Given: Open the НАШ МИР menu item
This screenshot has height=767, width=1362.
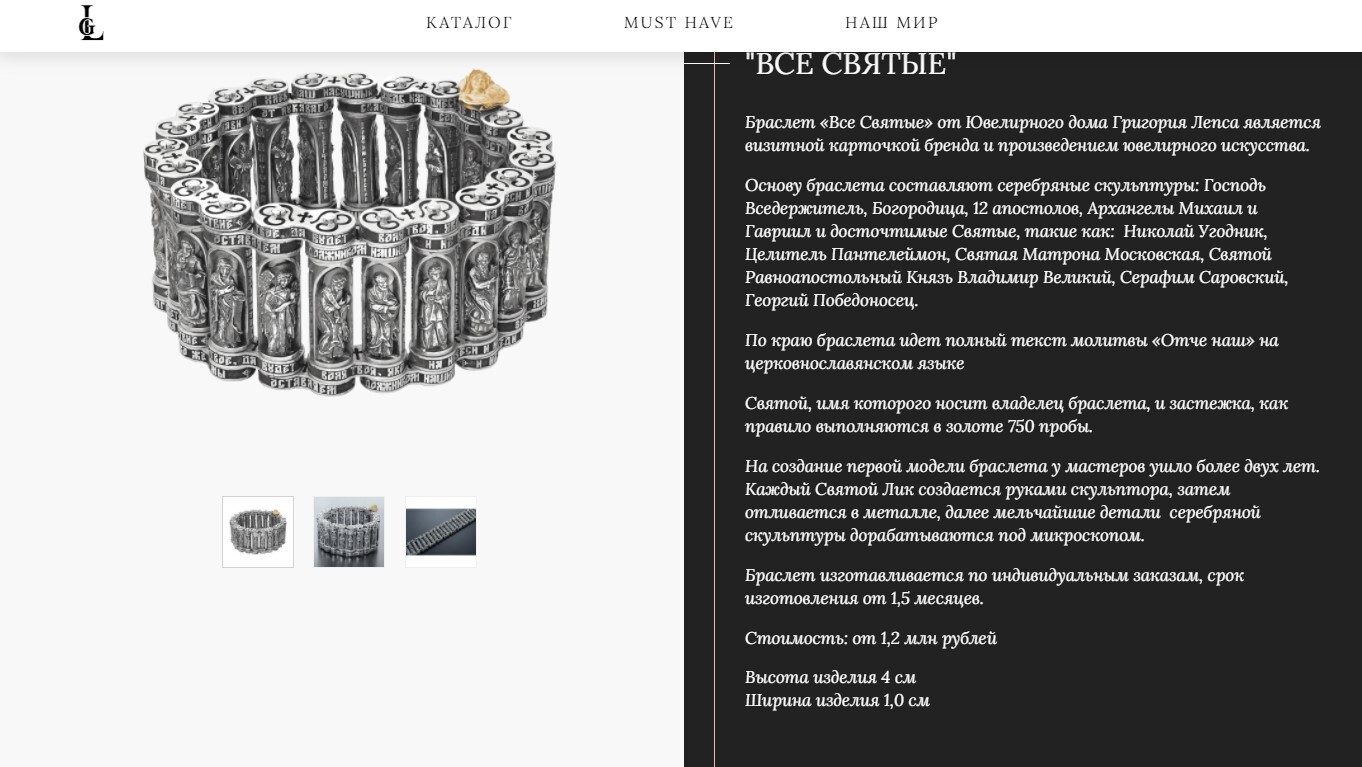Looking at the screenshot, I should coord(892,23).
